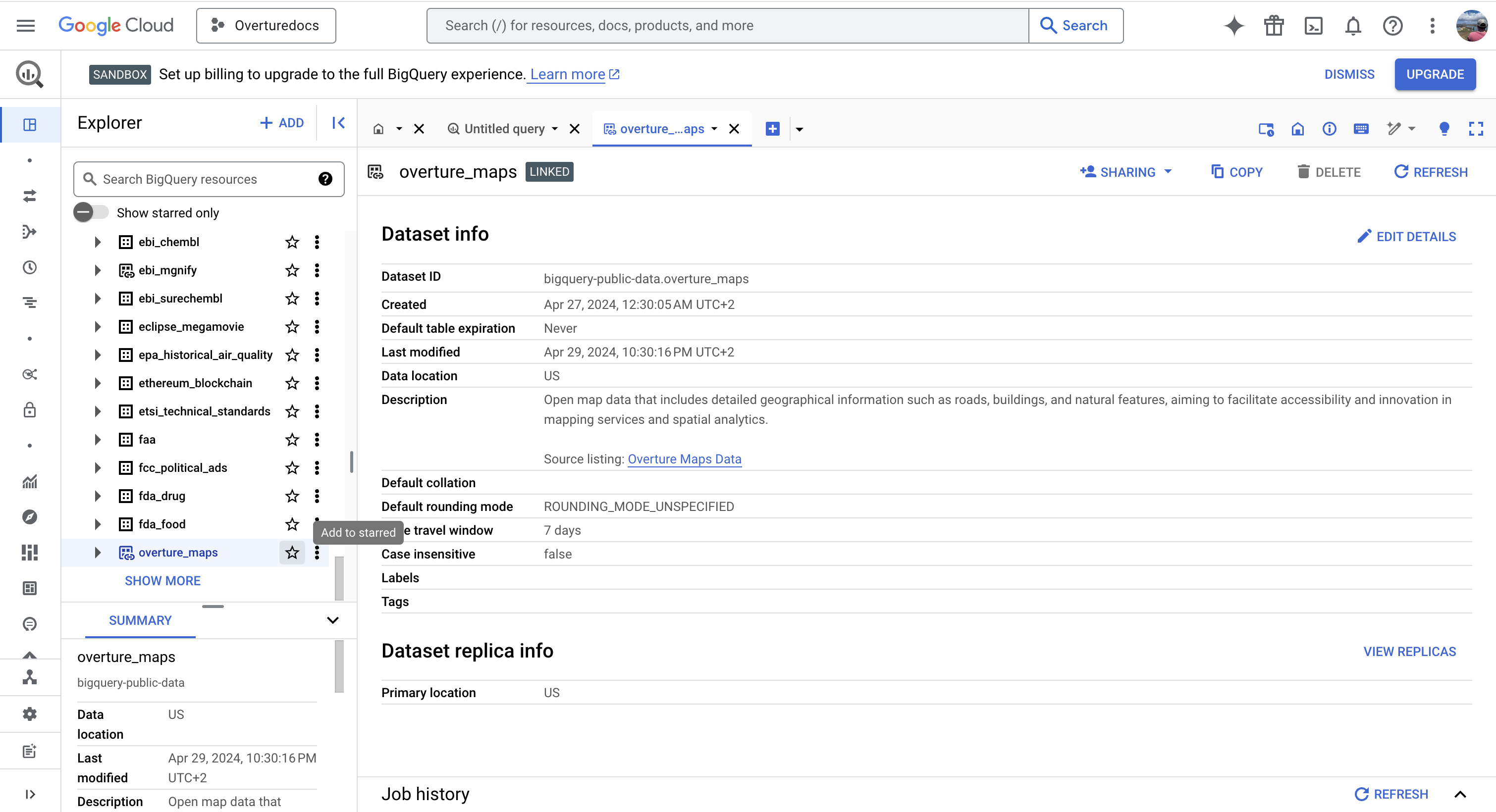1496x812 pixels.
Task: Star the ebi_chembl dataset
Action: (x=292, y=242)
